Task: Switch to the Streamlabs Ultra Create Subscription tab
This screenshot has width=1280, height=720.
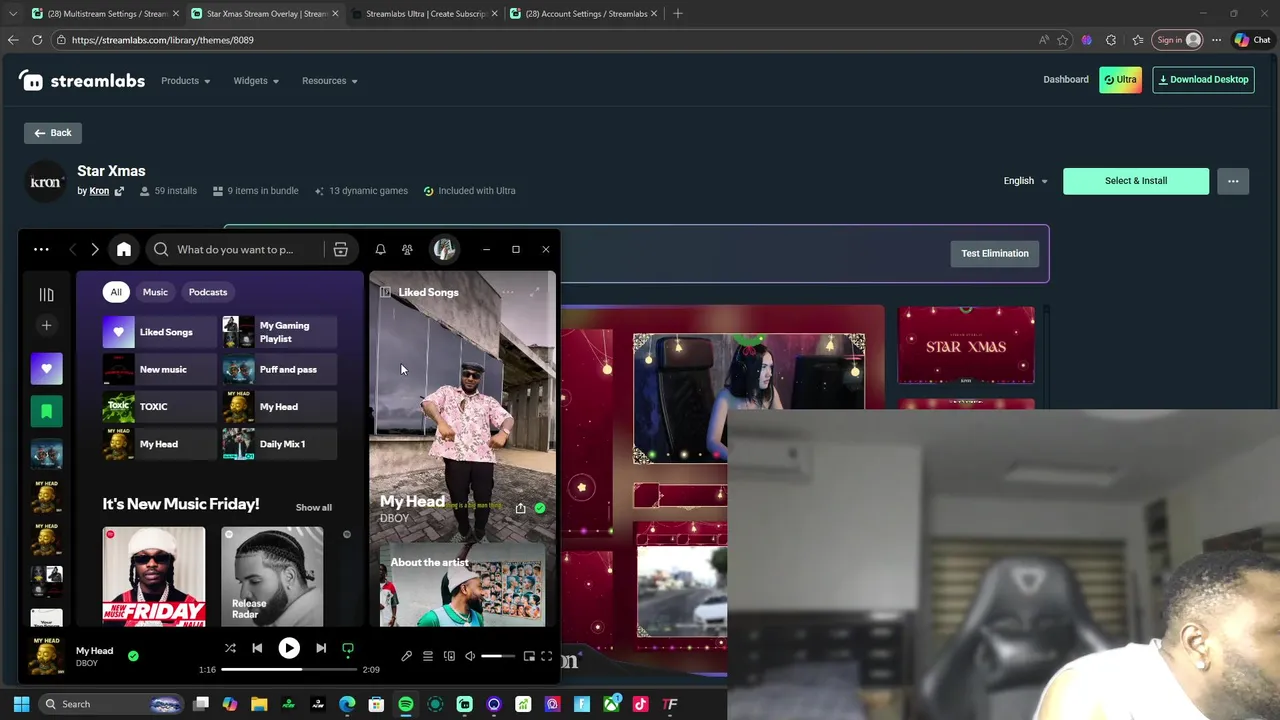Action: pyautogui.click(x=424, y=14)
